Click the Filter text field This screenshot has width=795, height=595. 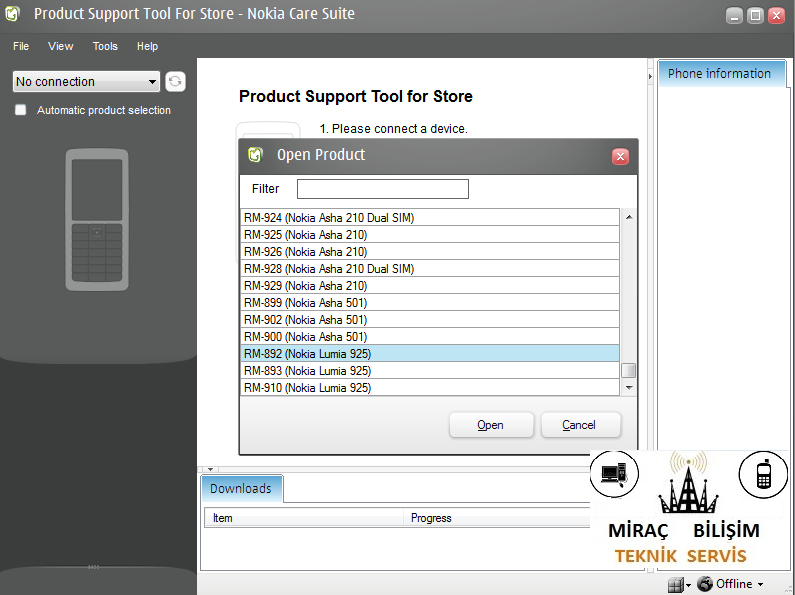tap(383, 189)
